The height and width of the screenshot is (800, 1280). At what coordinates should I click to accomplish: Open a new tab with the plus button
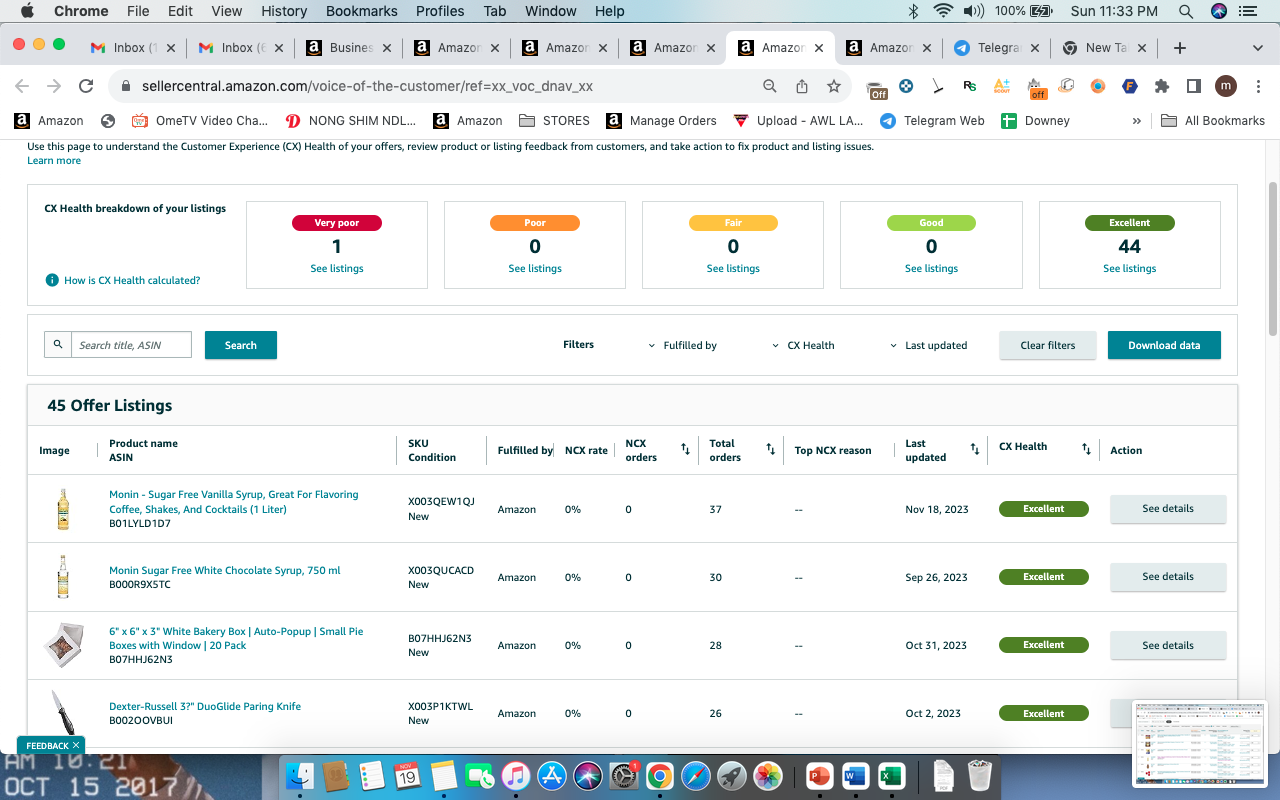(x=1180, y=48)
